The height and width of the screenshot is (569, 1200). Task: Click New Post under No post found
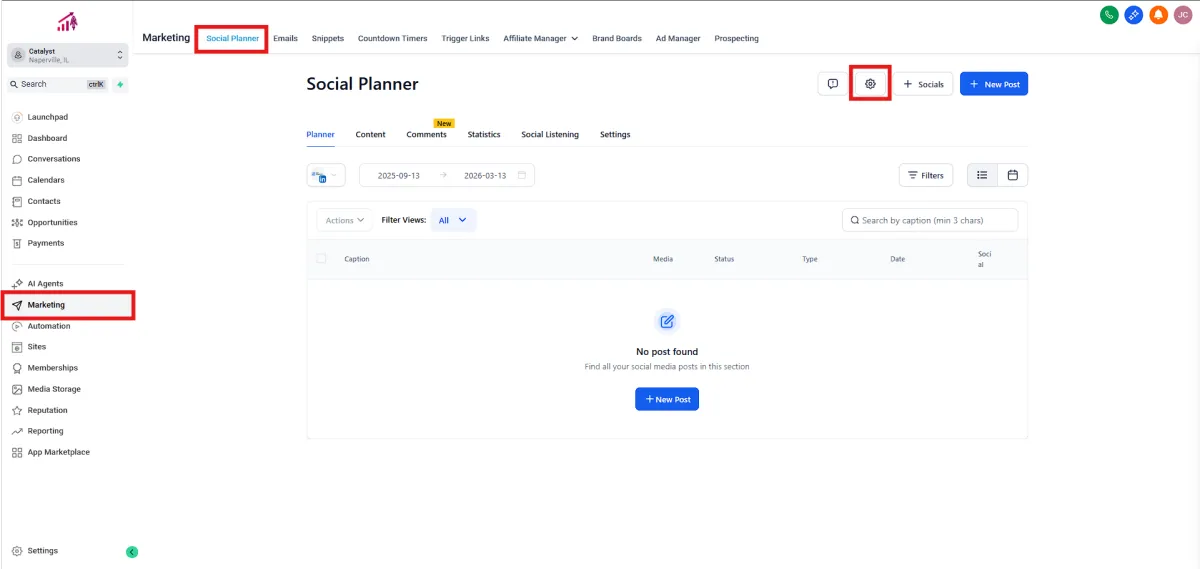667,399
